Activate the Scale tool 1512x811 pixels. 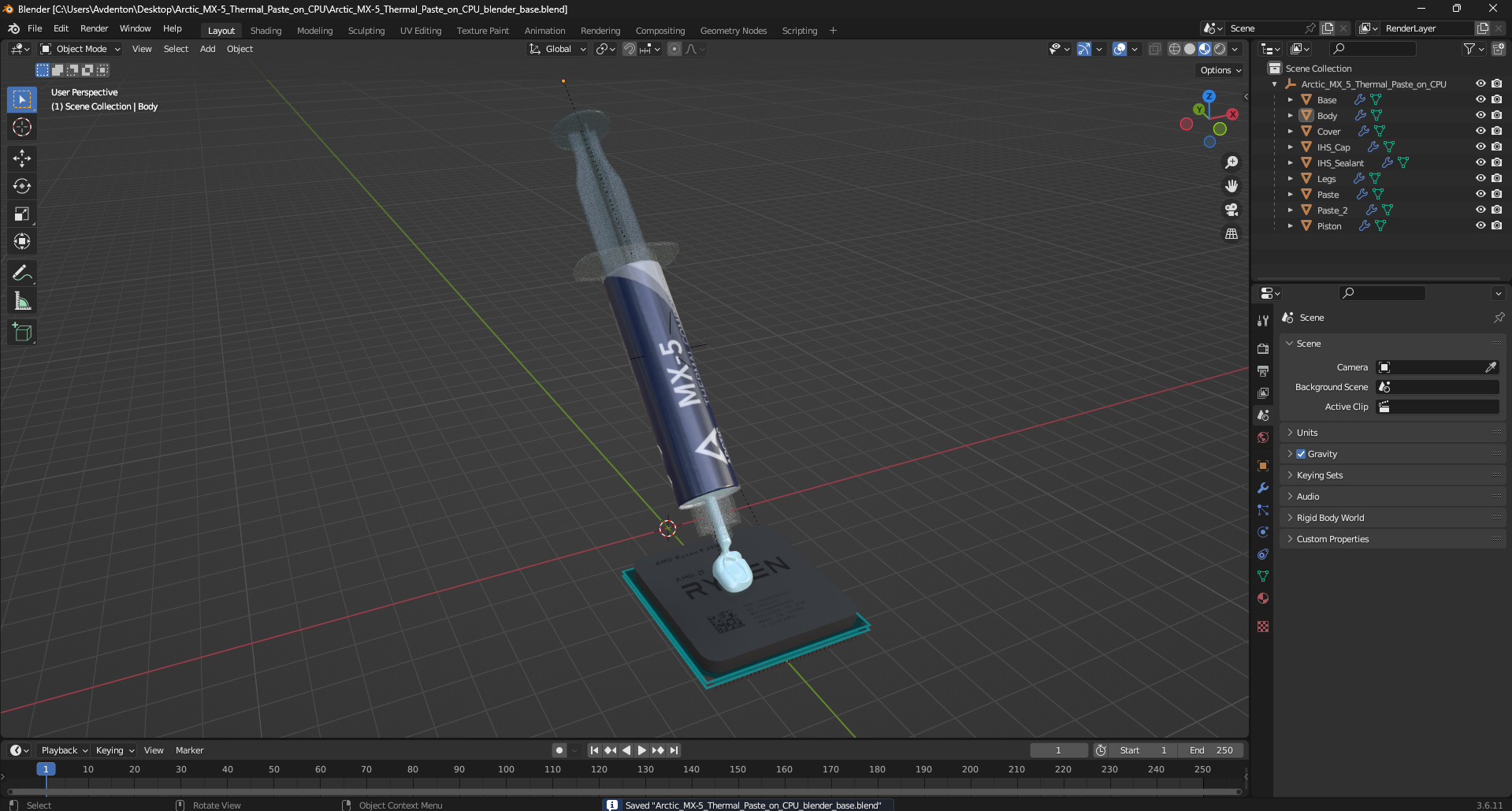22,214
